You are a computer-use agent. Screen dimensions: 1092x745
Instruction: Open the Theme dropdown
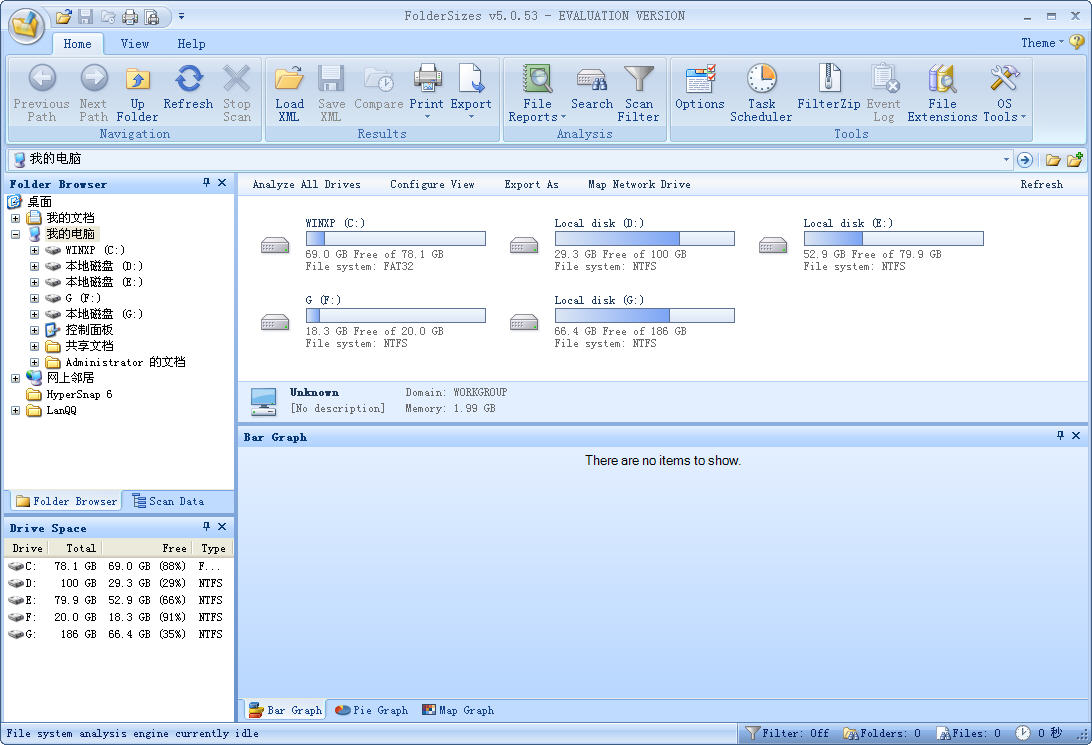pos(1042,43)
